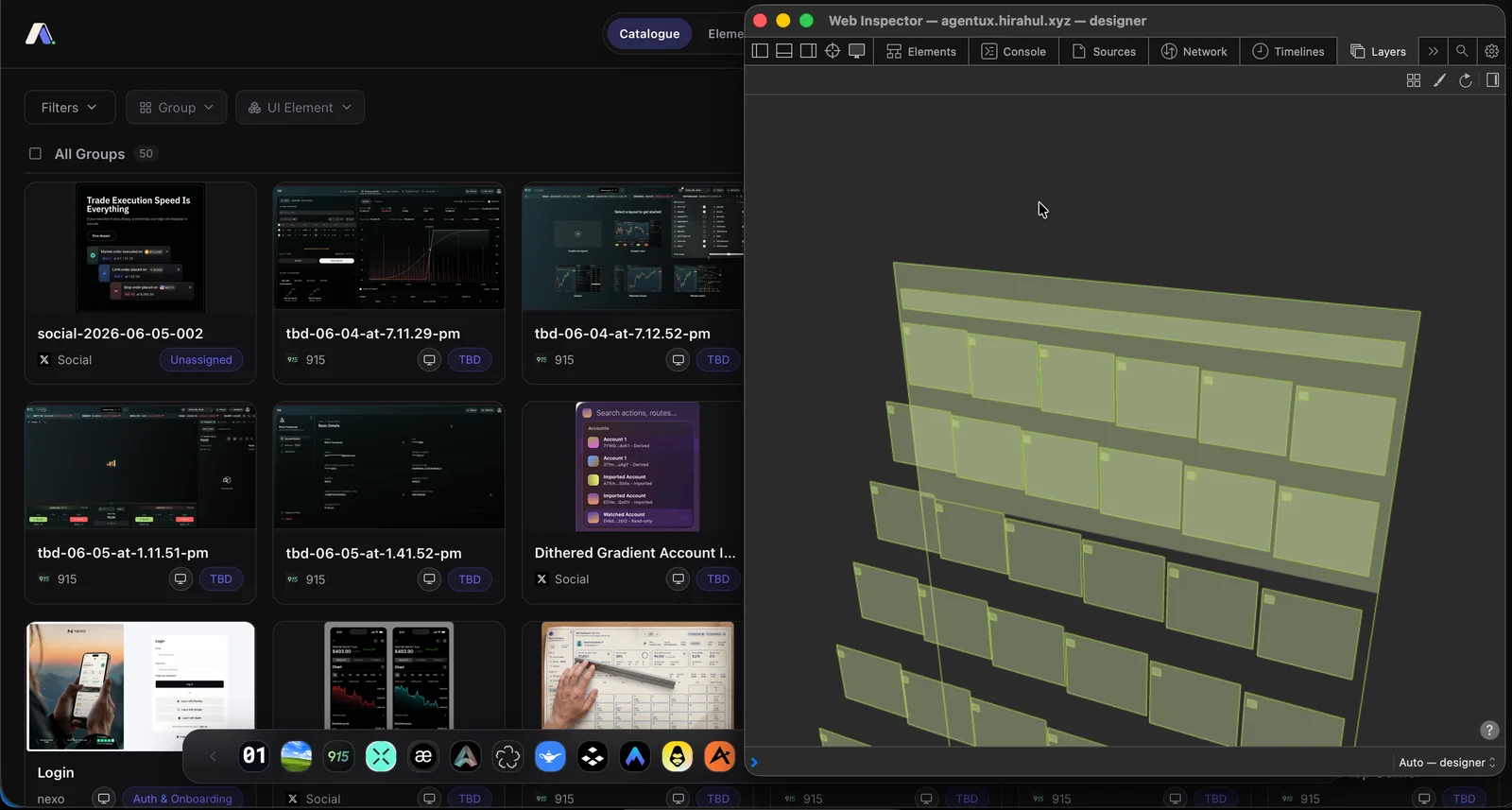This screenshot has width=1512, height=810.
Task: Click the device settings monitor icon in Web Inspector
Action: [857, 51]
